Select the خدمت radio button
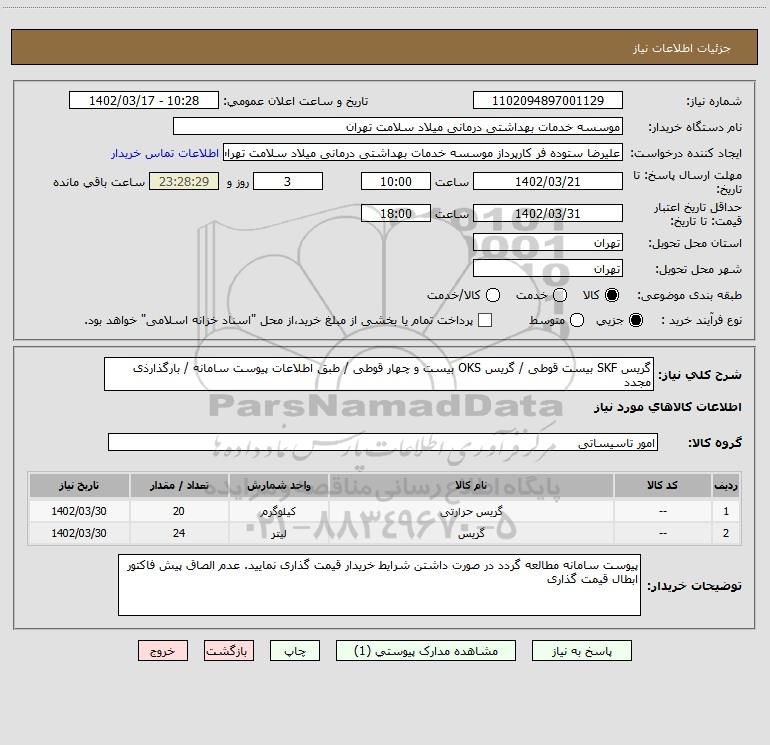770x745 pixels. pyautogui.click(x=560, y=295)
